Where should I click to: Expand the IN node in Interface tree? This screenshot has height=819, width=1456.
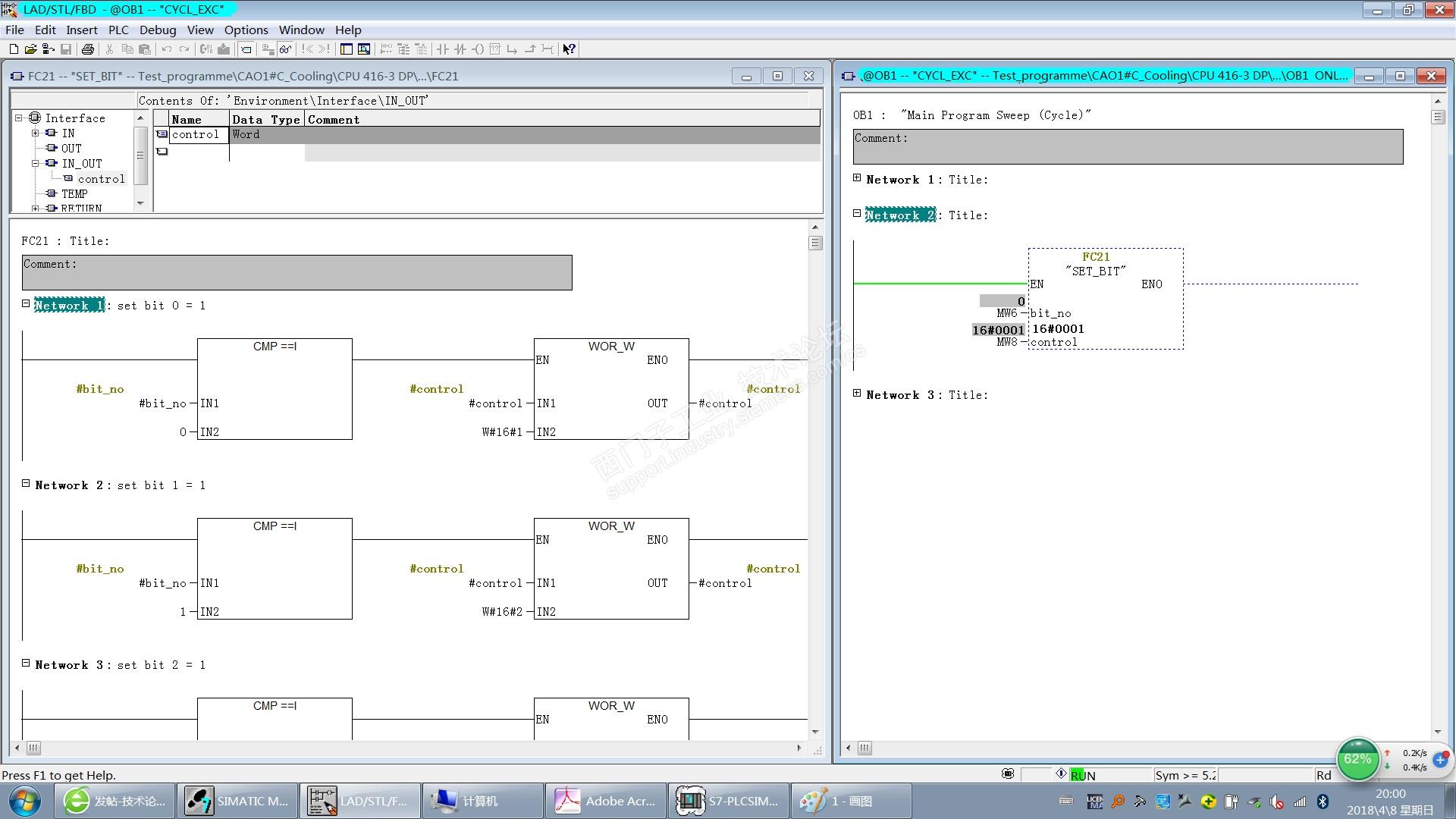pyautogui.click(x=36, y=133)
